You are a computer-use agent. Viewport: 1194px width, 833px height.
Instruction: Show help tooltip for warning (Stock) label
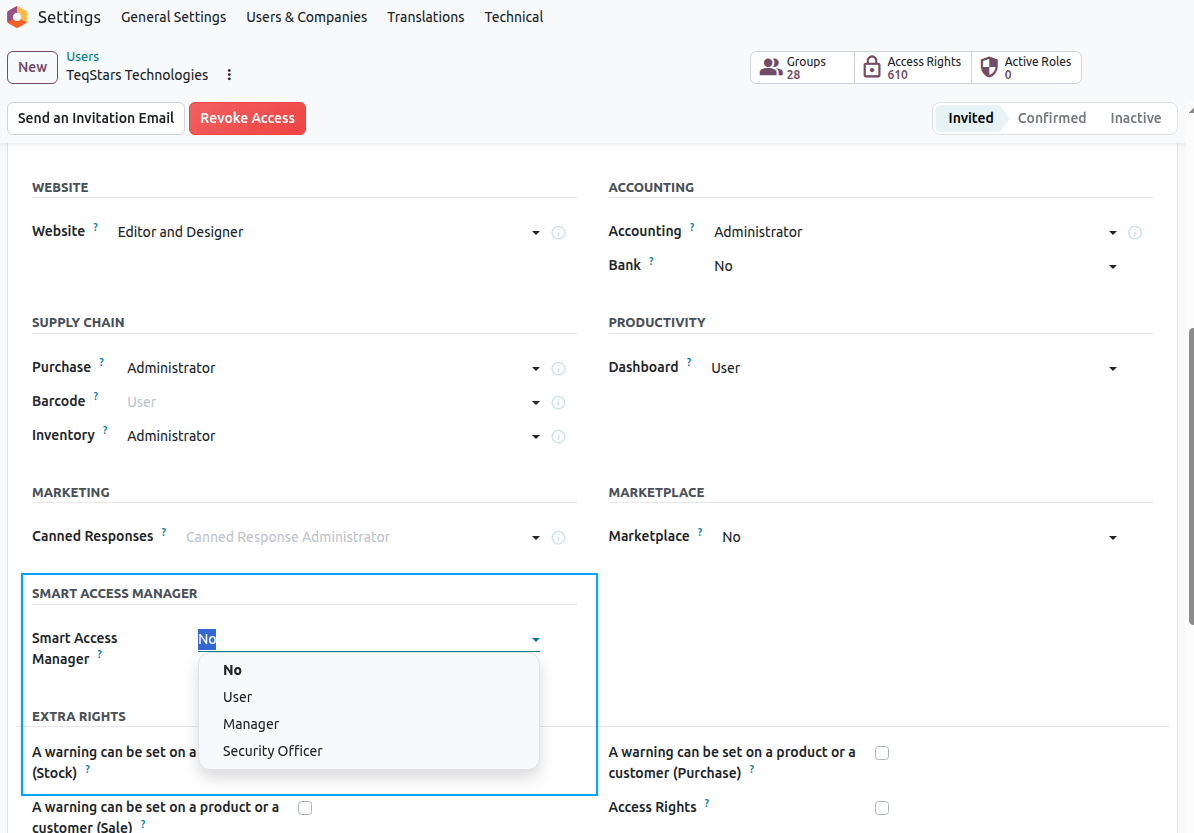tap(88, 769)
